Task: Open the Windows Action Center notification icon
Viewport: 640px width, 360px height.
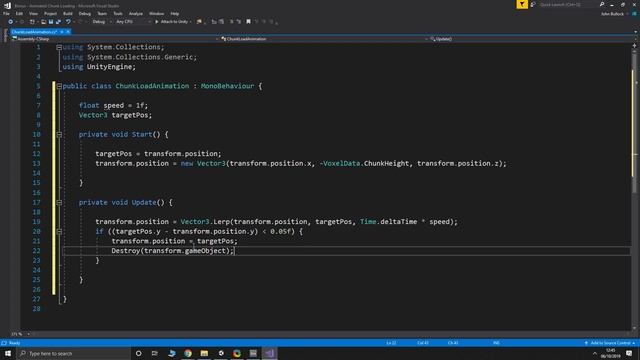Action: click(x=629, y=353)
